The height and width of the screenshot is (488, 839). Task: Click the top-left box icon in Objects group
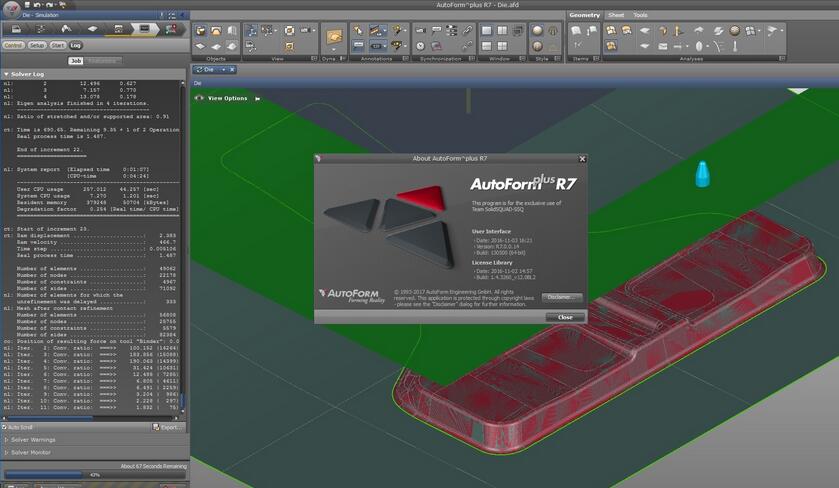click(x=201, y=31)
